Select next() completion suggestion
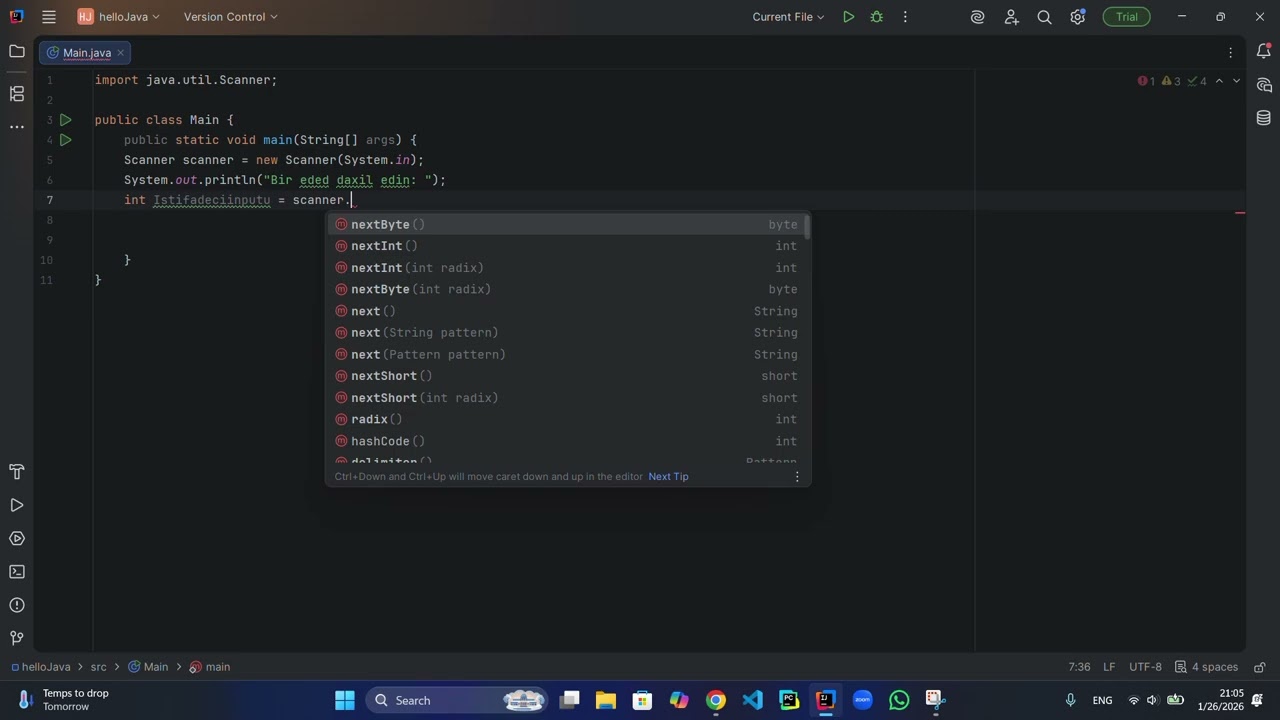Image resolution: width=1280 pixels, height=720 pixels. pos(567,311)
